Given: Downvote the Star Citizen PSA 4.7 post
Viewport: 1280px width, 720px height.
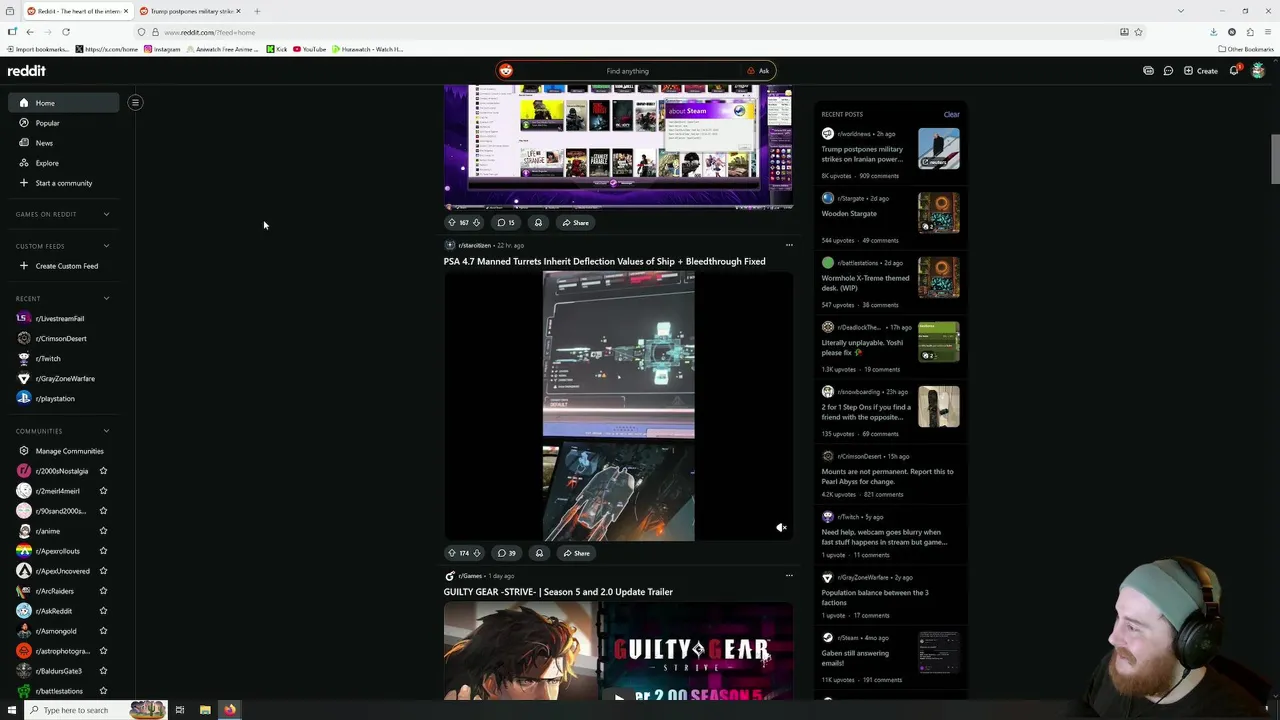Looking at the screenshot, I should [x=476, y=553].
